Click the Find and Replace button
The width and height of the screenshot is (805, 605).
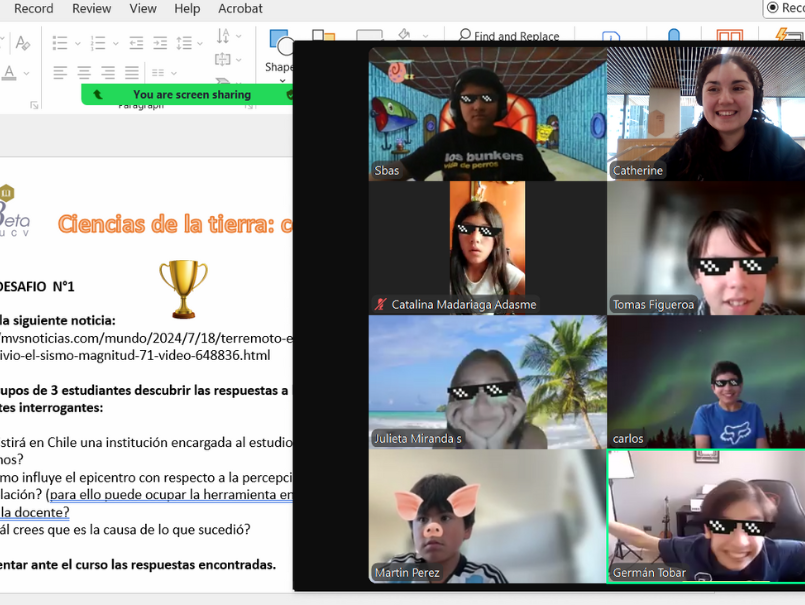[x=508, y=36]
